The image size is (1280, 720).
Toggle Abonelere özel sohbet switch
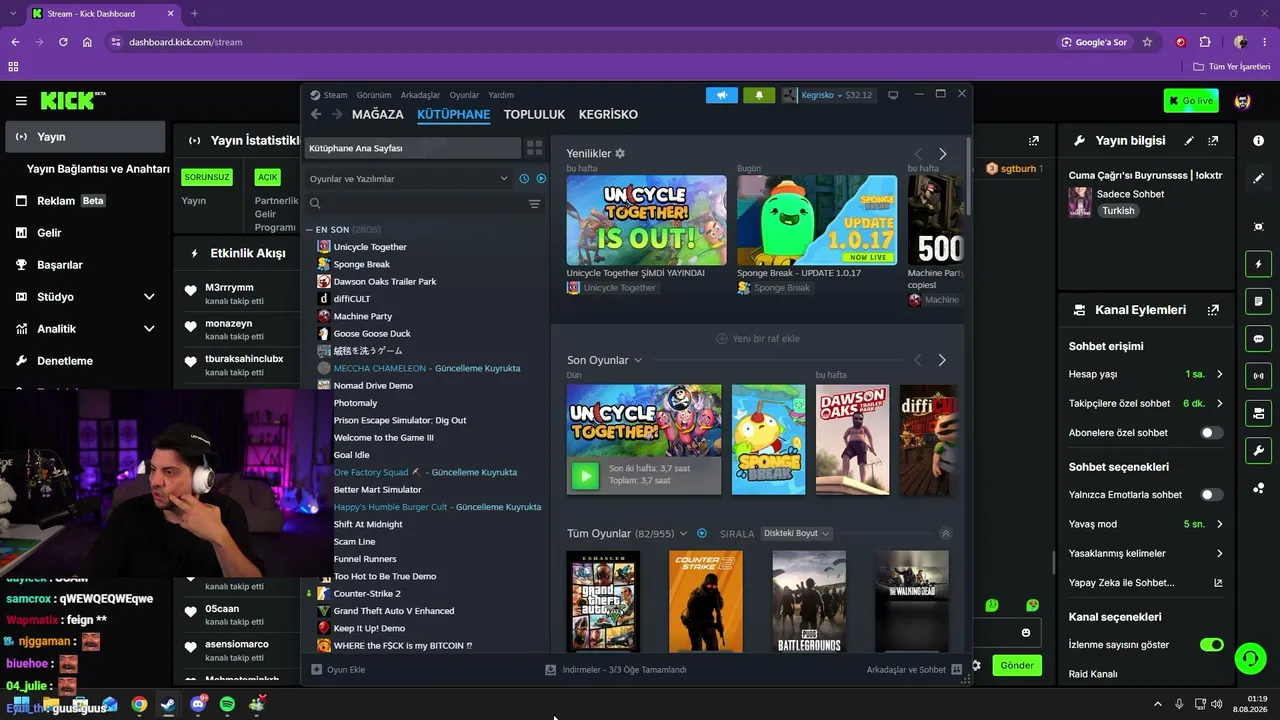pos(1212,433)
